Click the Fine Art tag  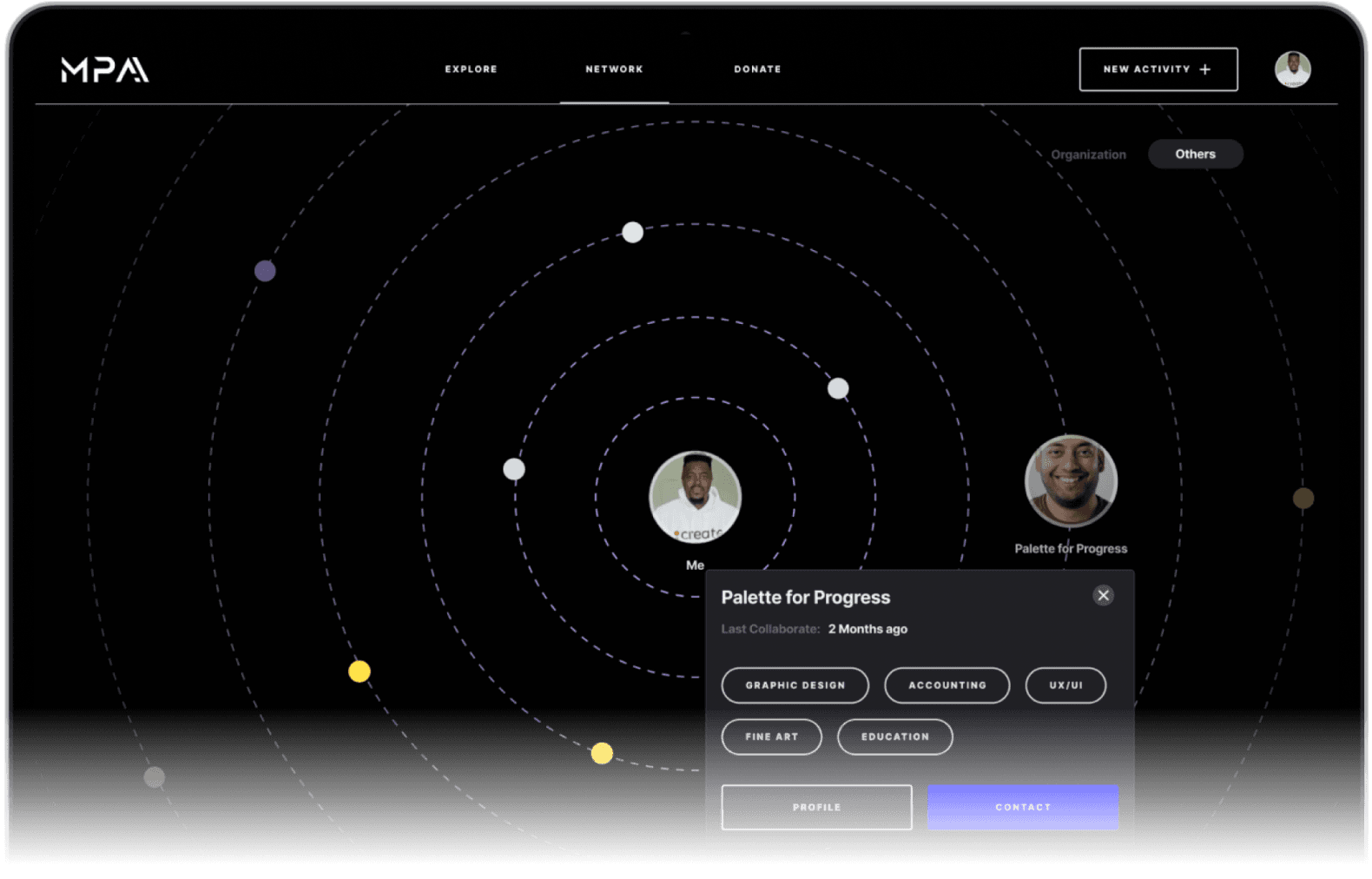[x=772, y=737]
